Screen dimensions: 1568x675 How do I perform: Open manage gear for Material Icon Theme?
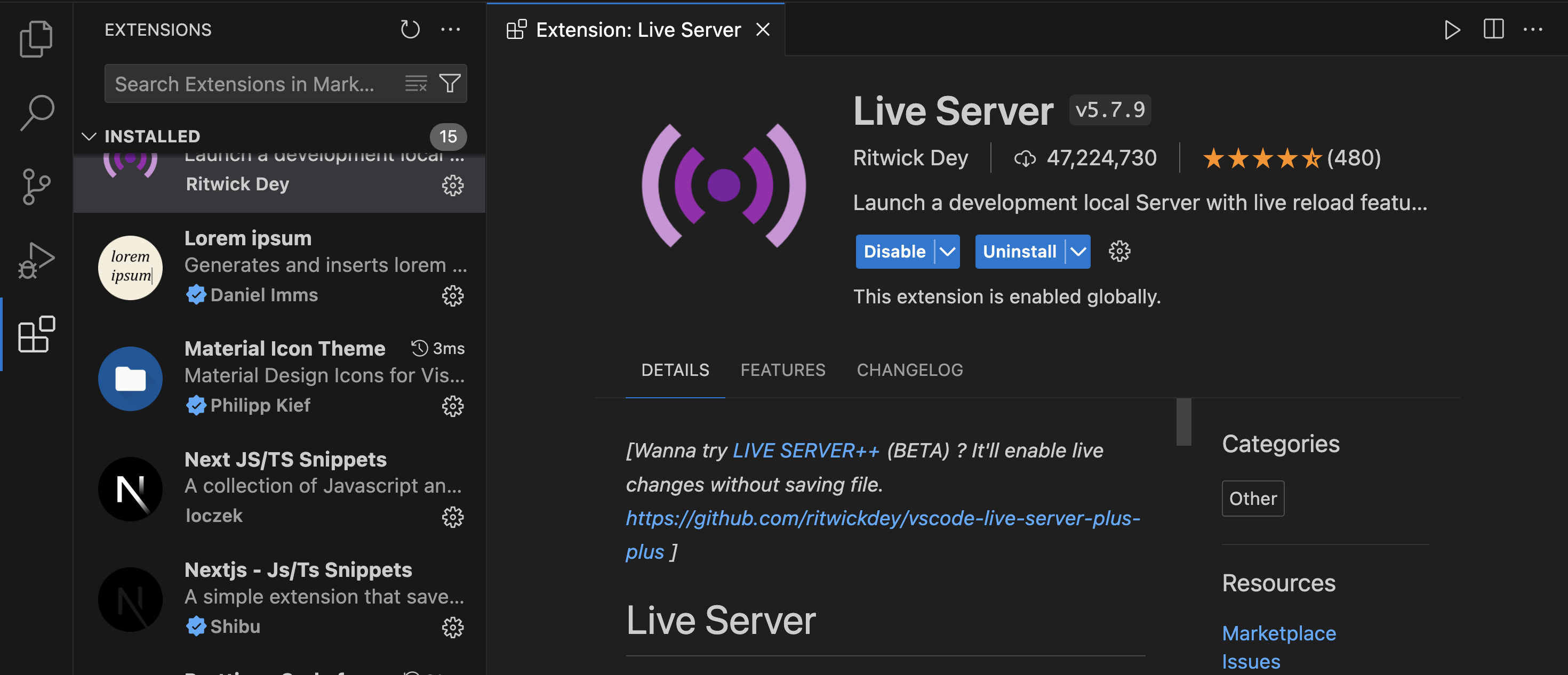452,406
